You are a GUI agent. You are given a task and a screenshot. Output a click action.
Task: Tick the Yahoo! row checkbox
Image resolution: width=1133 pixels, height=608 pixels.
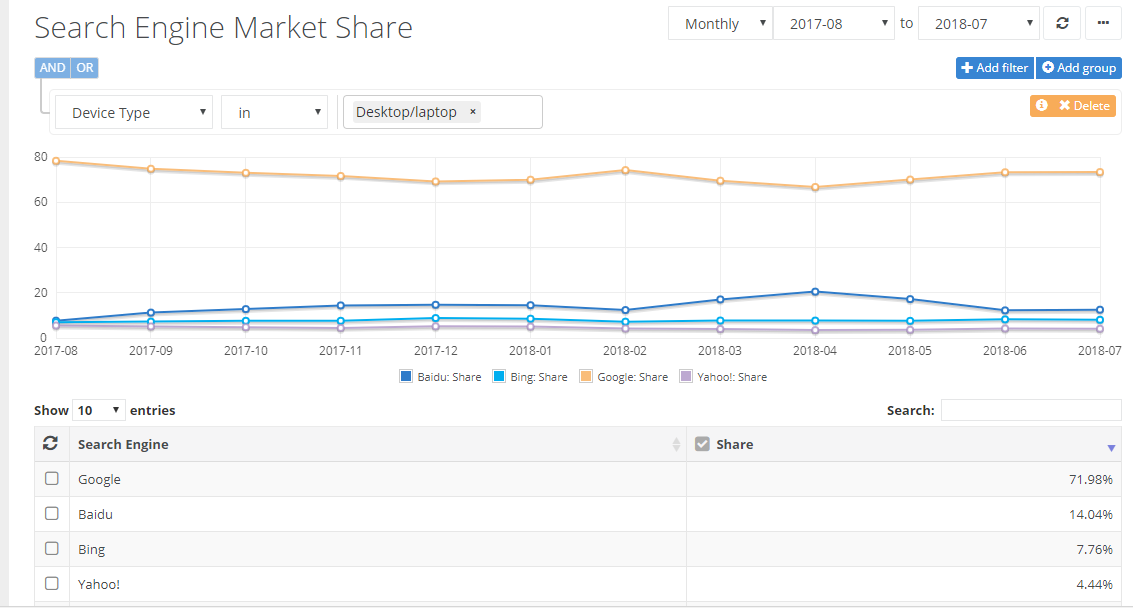coord(51,583)
